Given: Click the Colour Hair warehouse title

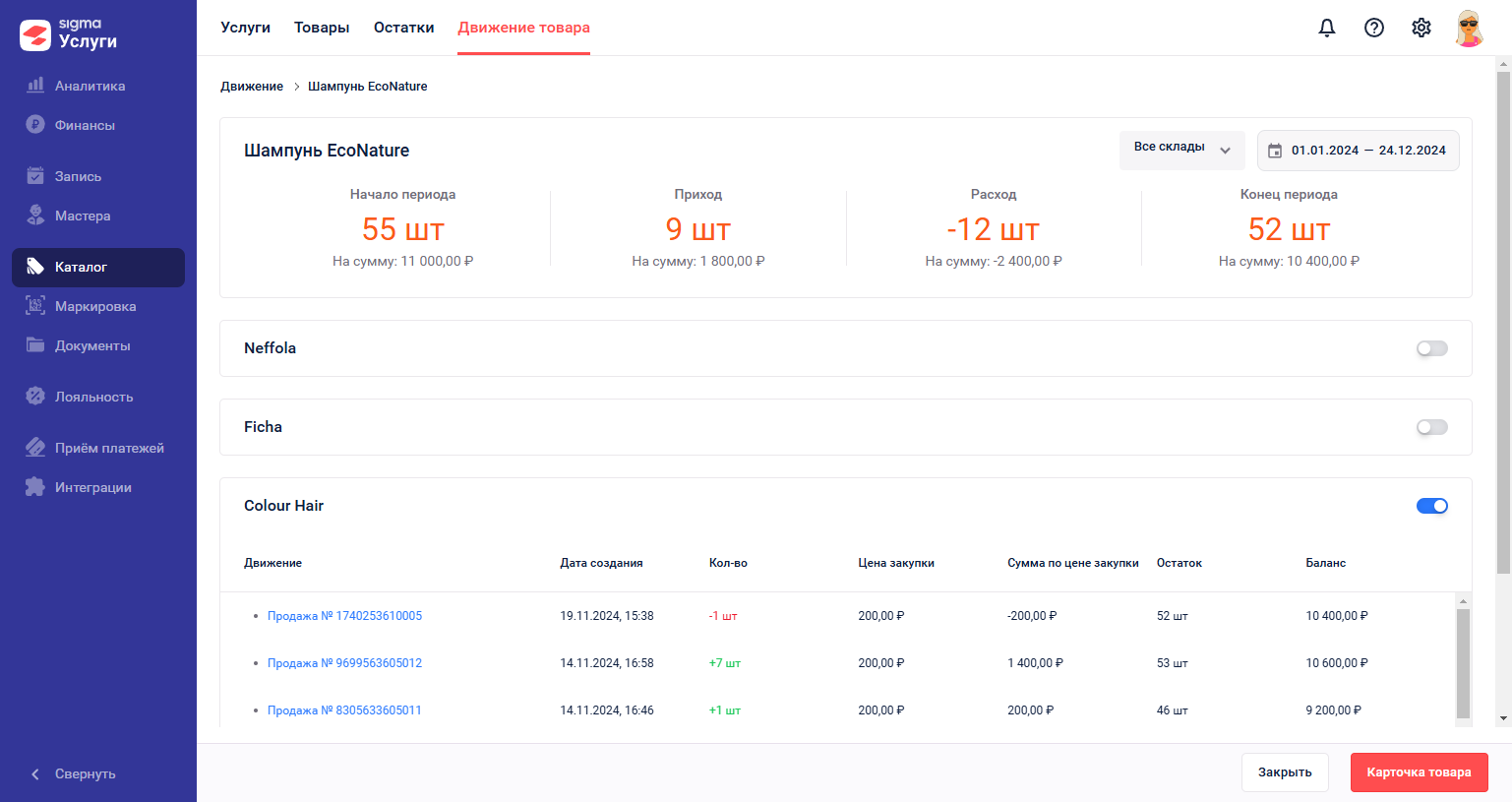Looking at the screenshot, I should pyautogui.click(x=283, y=506).
